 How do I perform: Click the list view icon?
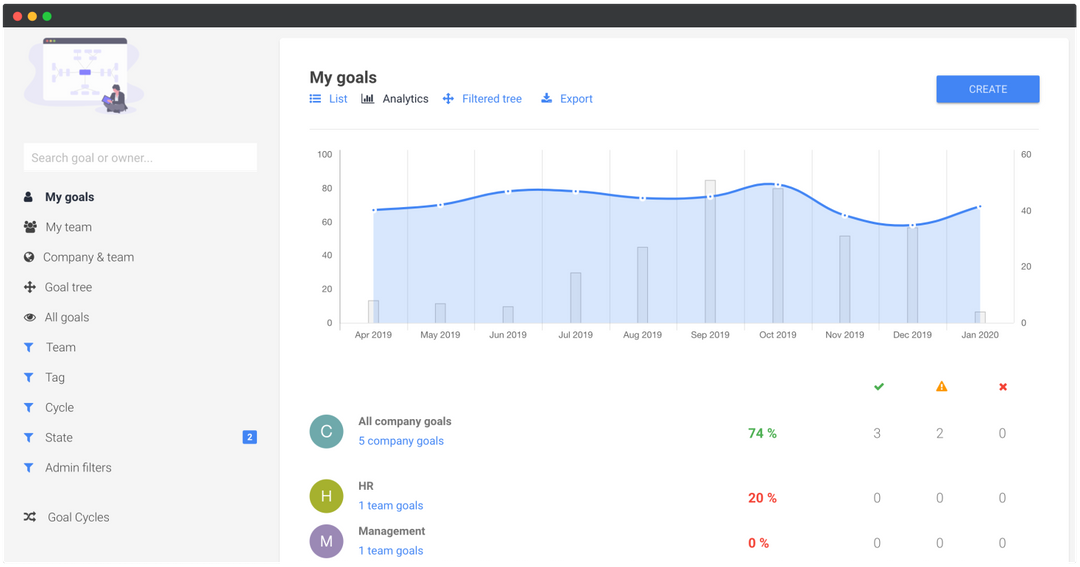tap(315, 99)
